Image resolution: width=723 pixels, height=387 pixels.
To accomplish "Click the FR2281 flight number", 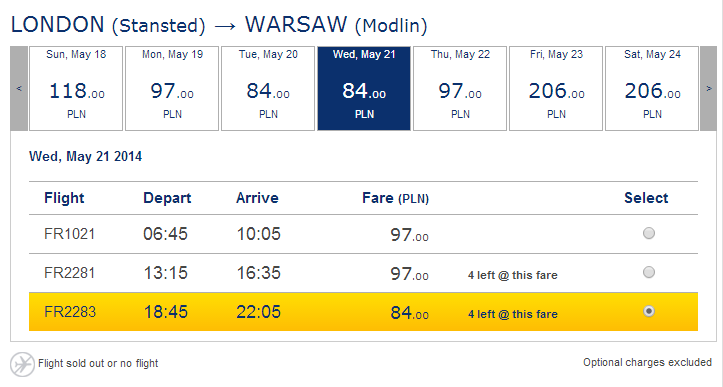I will 70,273.
